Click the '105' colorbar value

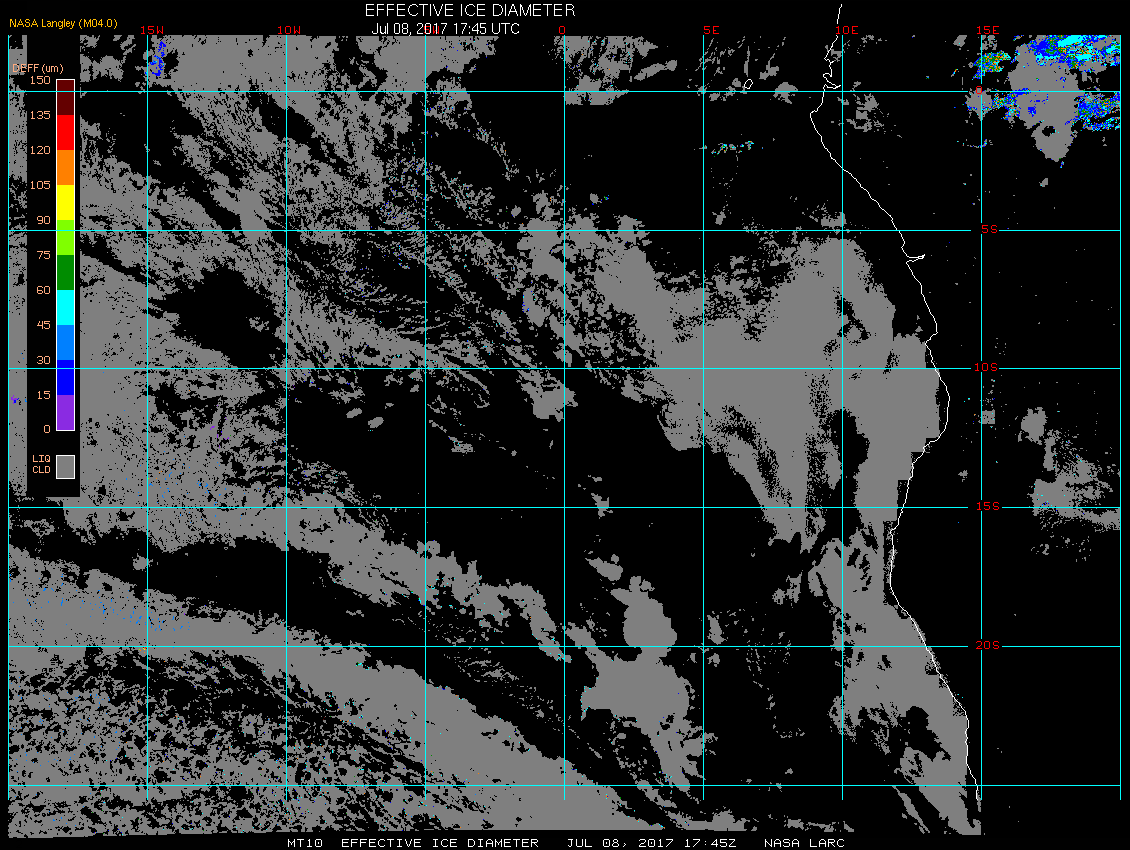coord(40,185)
